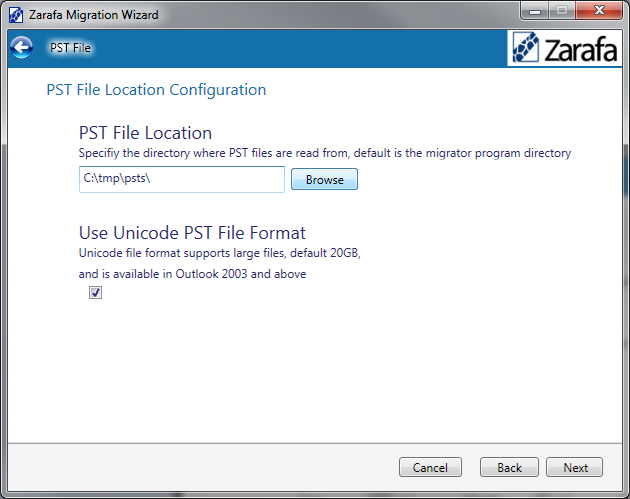This screenshot has width=630, height=499.
Task: Click the "default 20GB" description line
Action: 219,254
